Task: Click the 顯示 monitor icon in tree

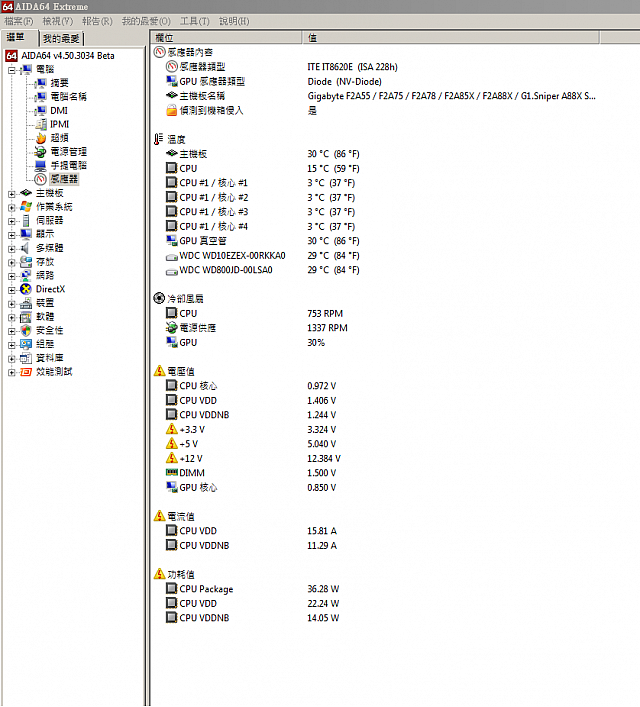Action: pyautogui.click(x=26, y=234)
